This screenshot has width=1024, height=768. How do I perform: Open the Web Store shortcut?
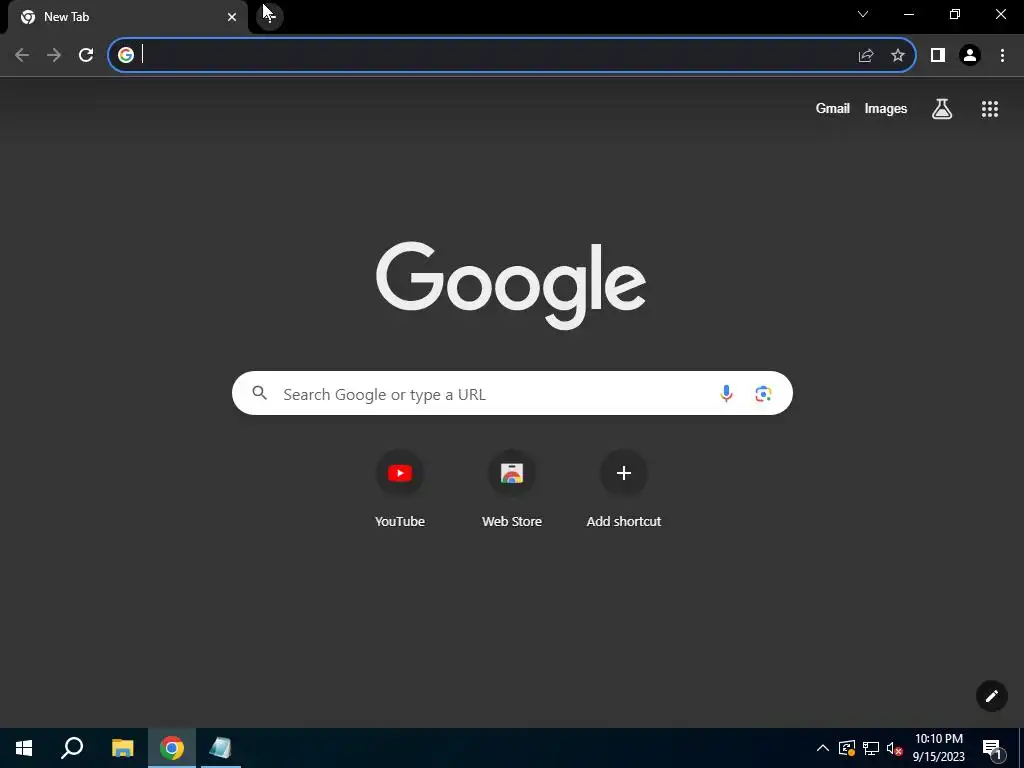512,488
